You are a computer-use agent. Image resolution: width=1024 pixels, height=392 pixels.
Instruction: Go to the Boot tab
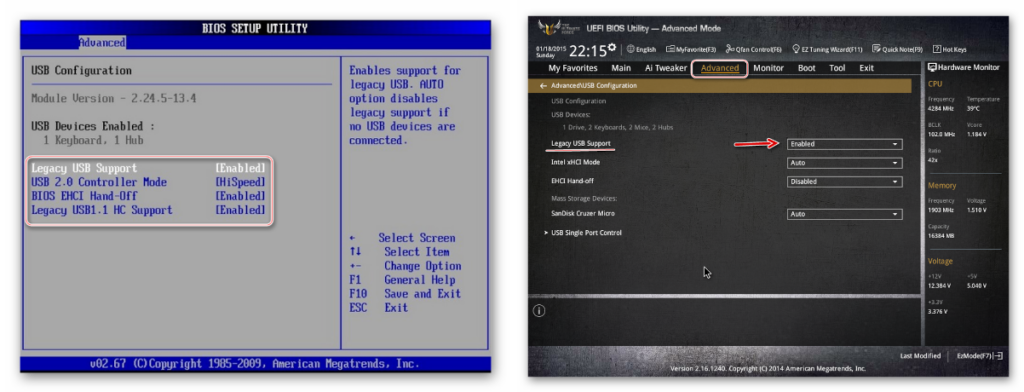[807, 68]
